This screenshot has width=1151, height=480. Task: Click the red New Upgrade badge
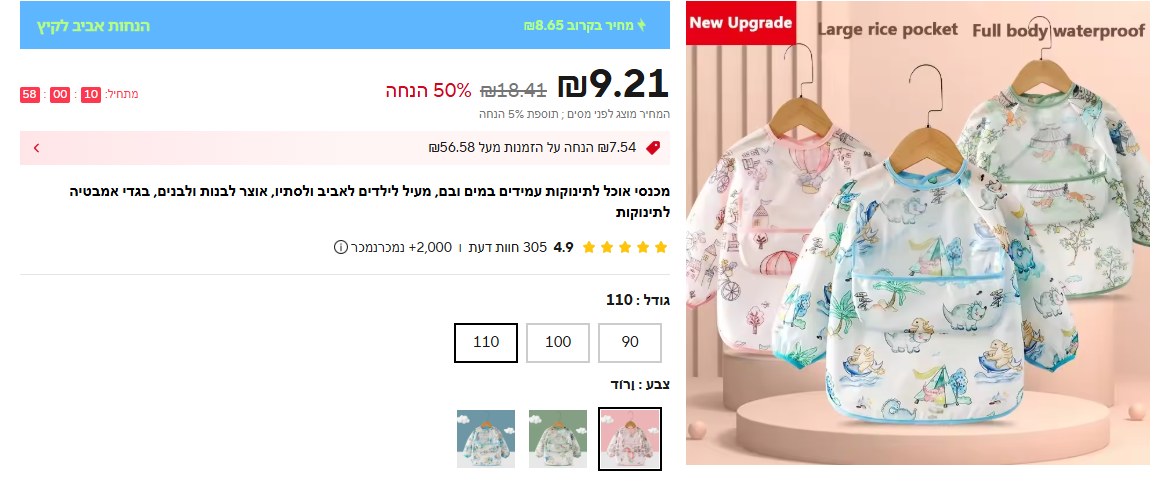pos(741,23)
